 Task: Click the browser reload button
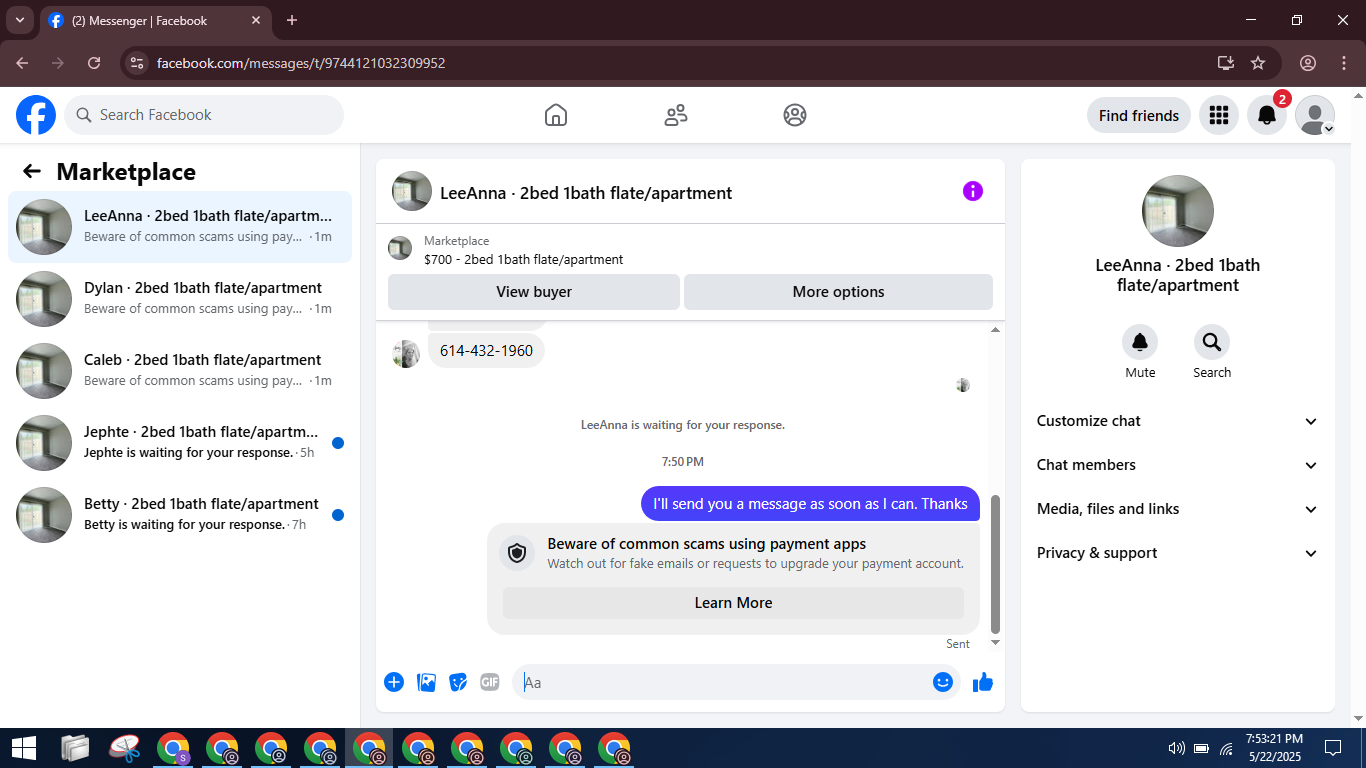pos(94,63)
